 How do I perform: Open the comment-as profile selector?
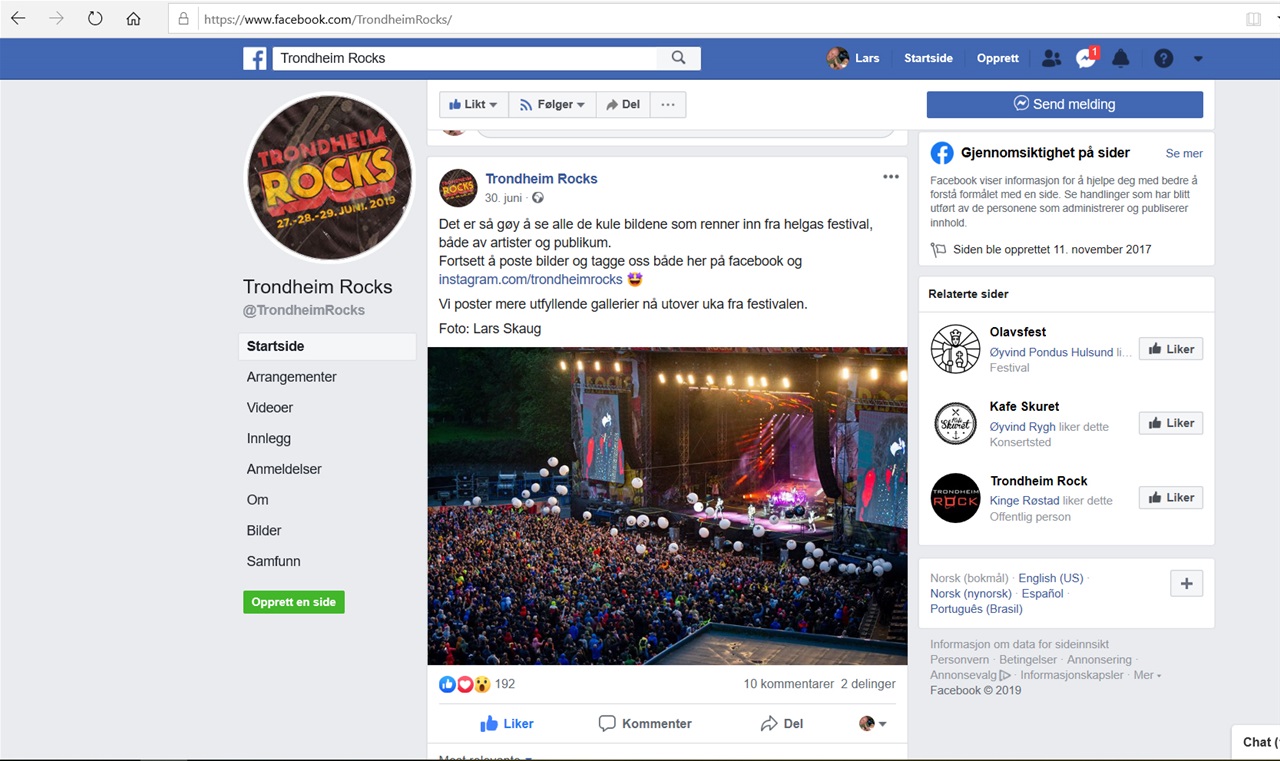[873, 723]
